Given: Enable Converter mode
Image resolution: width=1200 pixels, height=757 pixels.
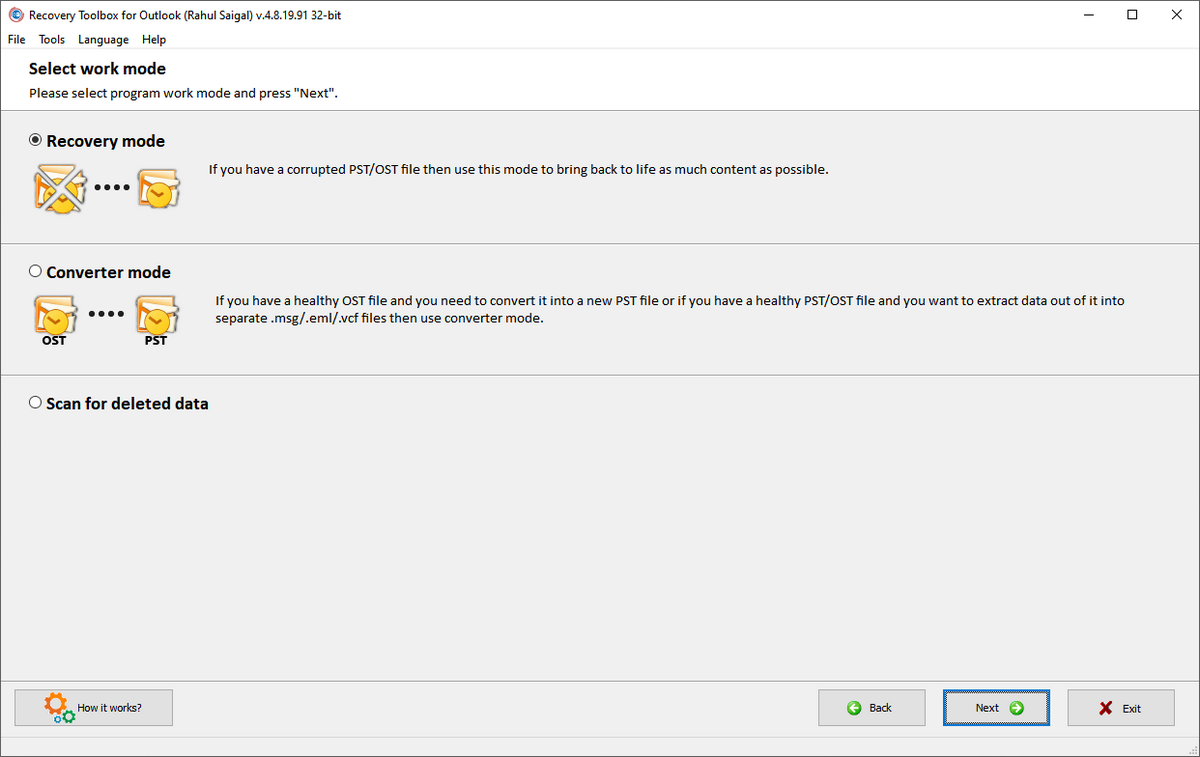Looking at the screenshot, I should point(35,270).
